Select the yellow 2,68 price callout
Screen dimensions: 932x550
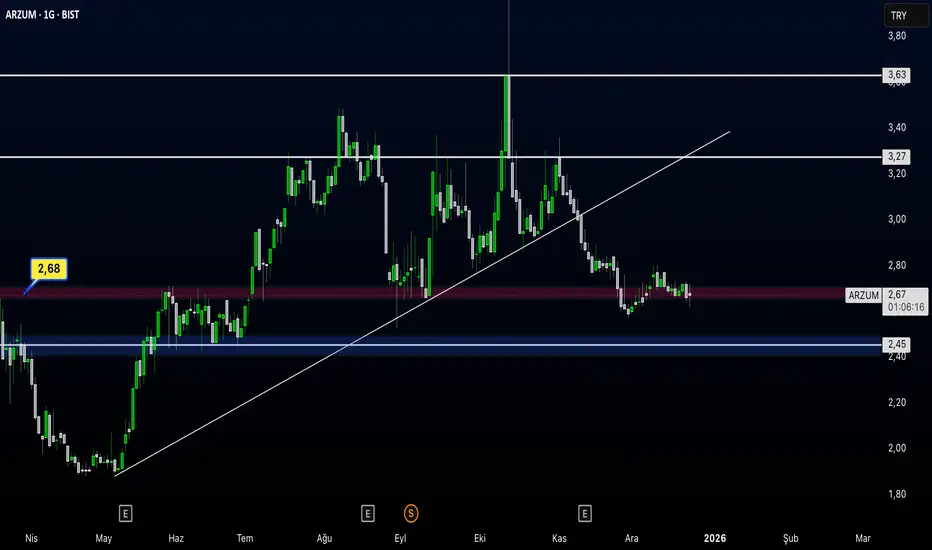coord(49,269)
